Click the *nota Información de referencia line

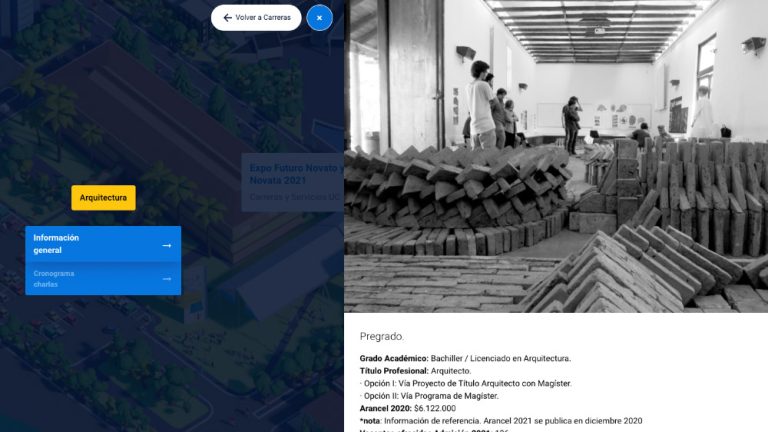(501, 421)
